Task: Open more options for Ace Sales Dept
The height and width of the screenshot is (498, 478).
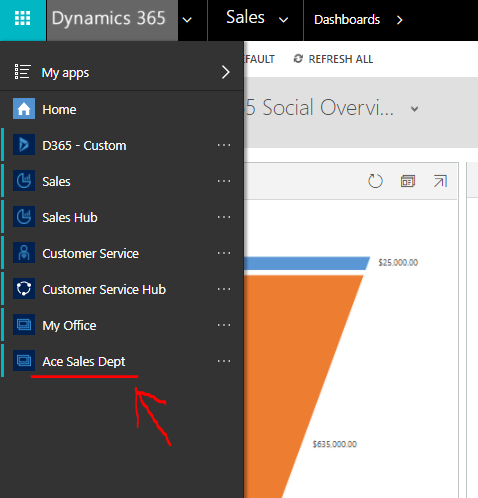Action: click(224, 361)
